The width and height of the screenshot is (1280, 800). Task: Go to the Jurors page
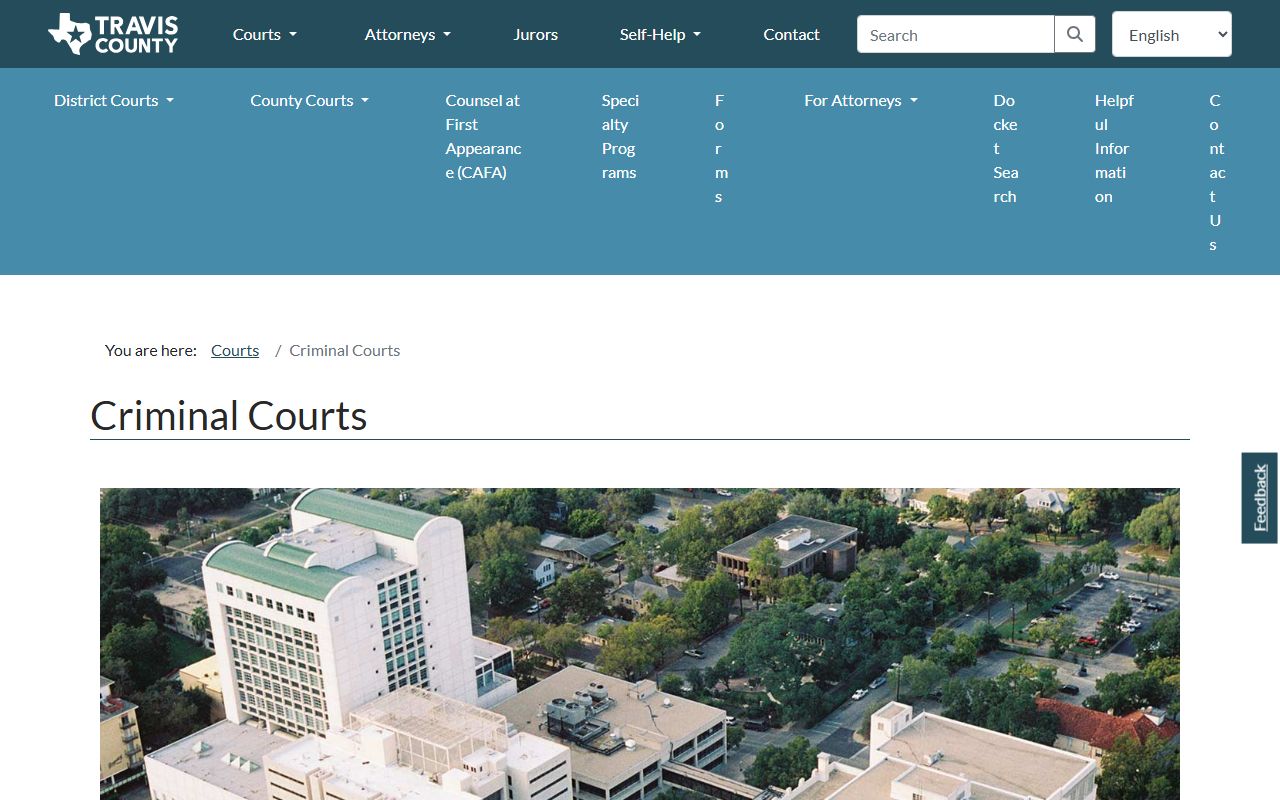point(536,34)
